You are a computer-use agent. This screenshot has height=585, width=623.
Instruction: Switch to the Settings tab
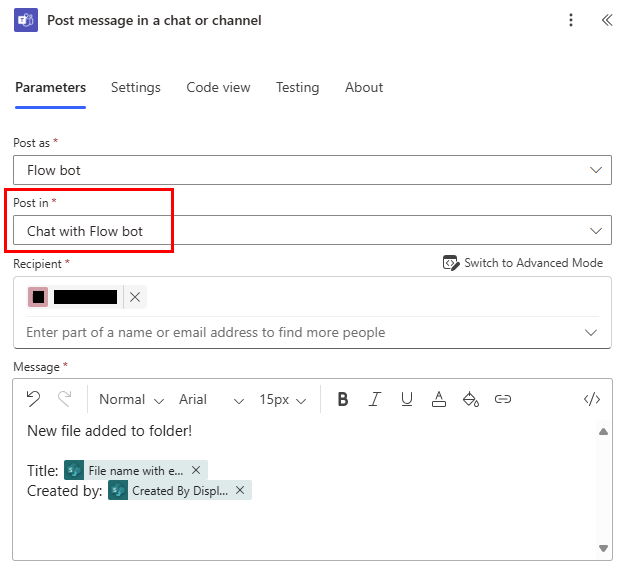pos(135,87)
